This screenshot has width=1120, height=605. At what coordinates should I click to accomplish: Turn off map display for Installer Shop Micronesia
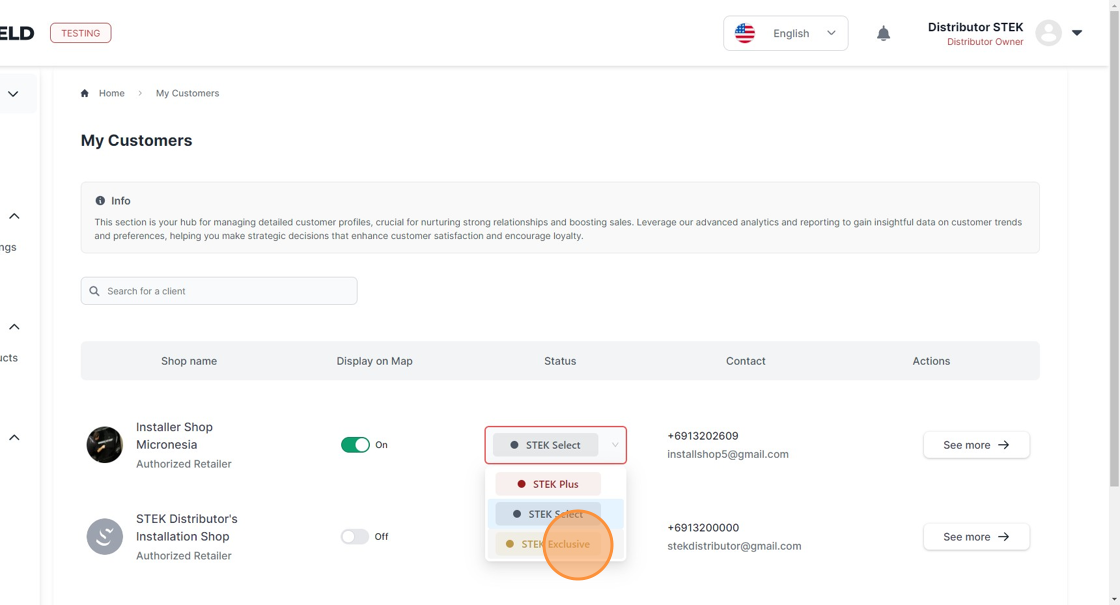(x=355, y=444)
